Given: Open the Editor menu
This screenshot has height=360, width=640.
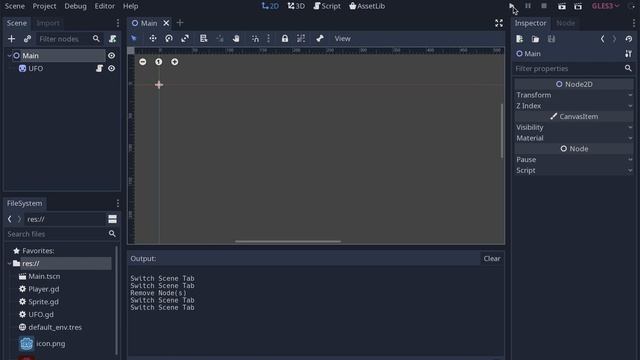Looking at the screenshot, I should pos(105,6).
